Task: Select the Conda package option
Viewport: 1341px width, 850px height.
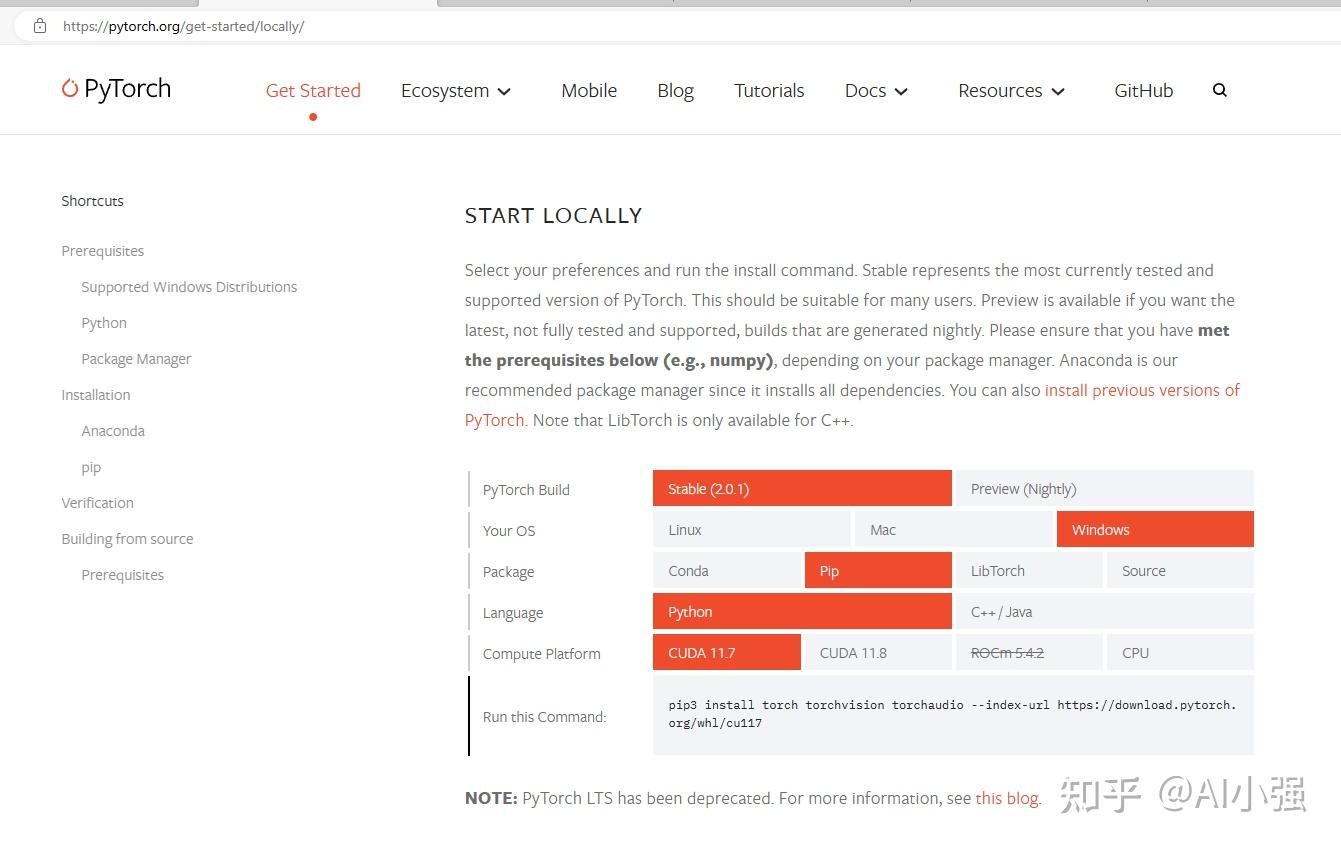Action: click(727, 571)
